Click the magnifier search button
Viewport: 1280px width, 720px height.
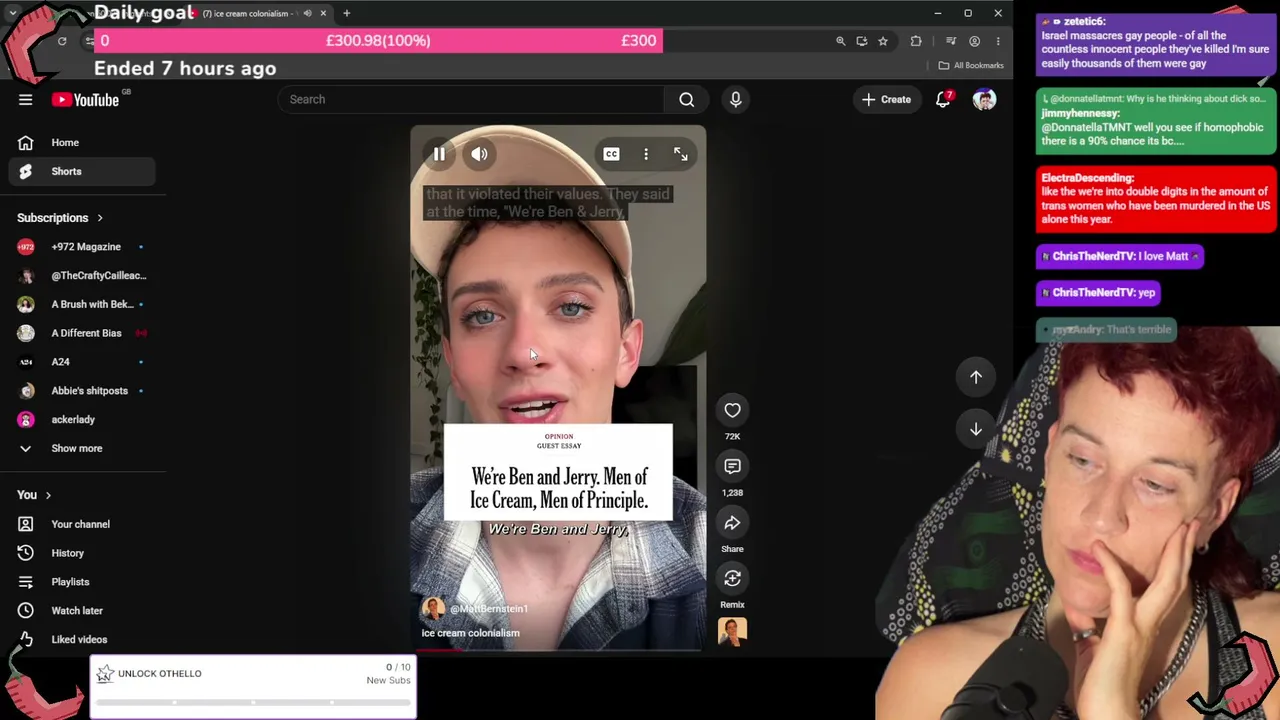coord(686,99)
